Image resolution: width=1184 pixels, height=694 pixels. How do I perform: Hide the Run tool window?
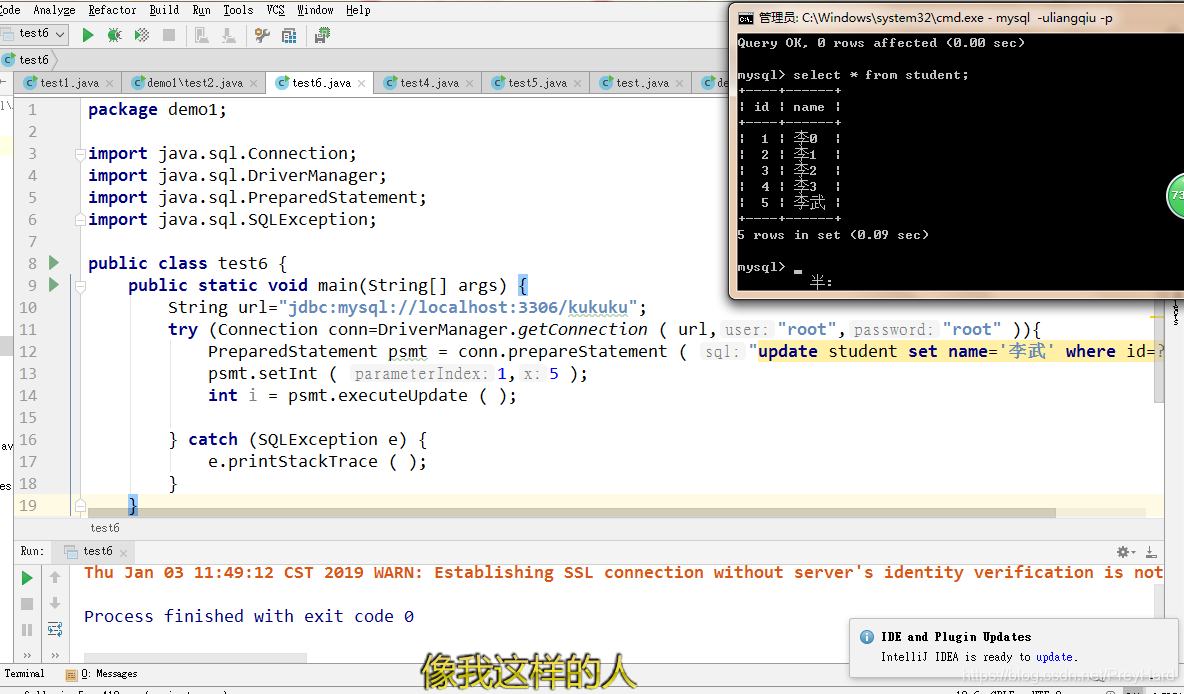coord(1150,552)
